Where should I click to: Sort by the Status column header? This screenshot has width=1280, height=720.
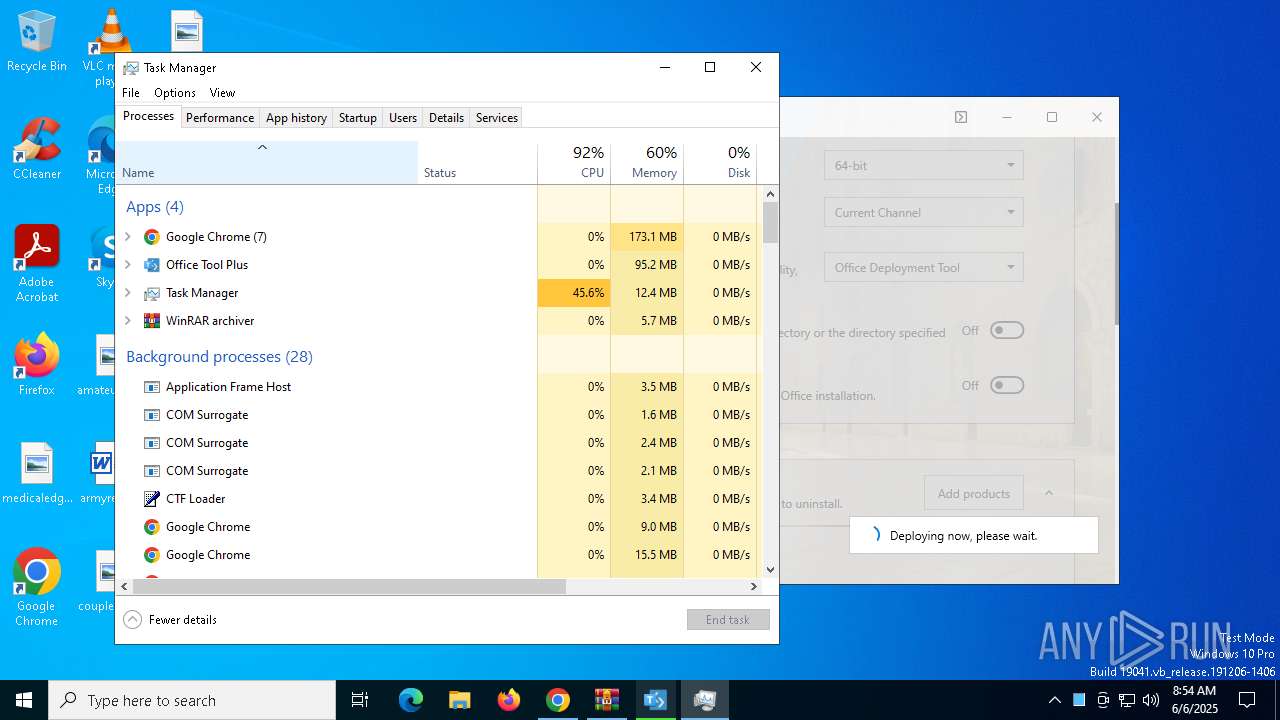478,163
